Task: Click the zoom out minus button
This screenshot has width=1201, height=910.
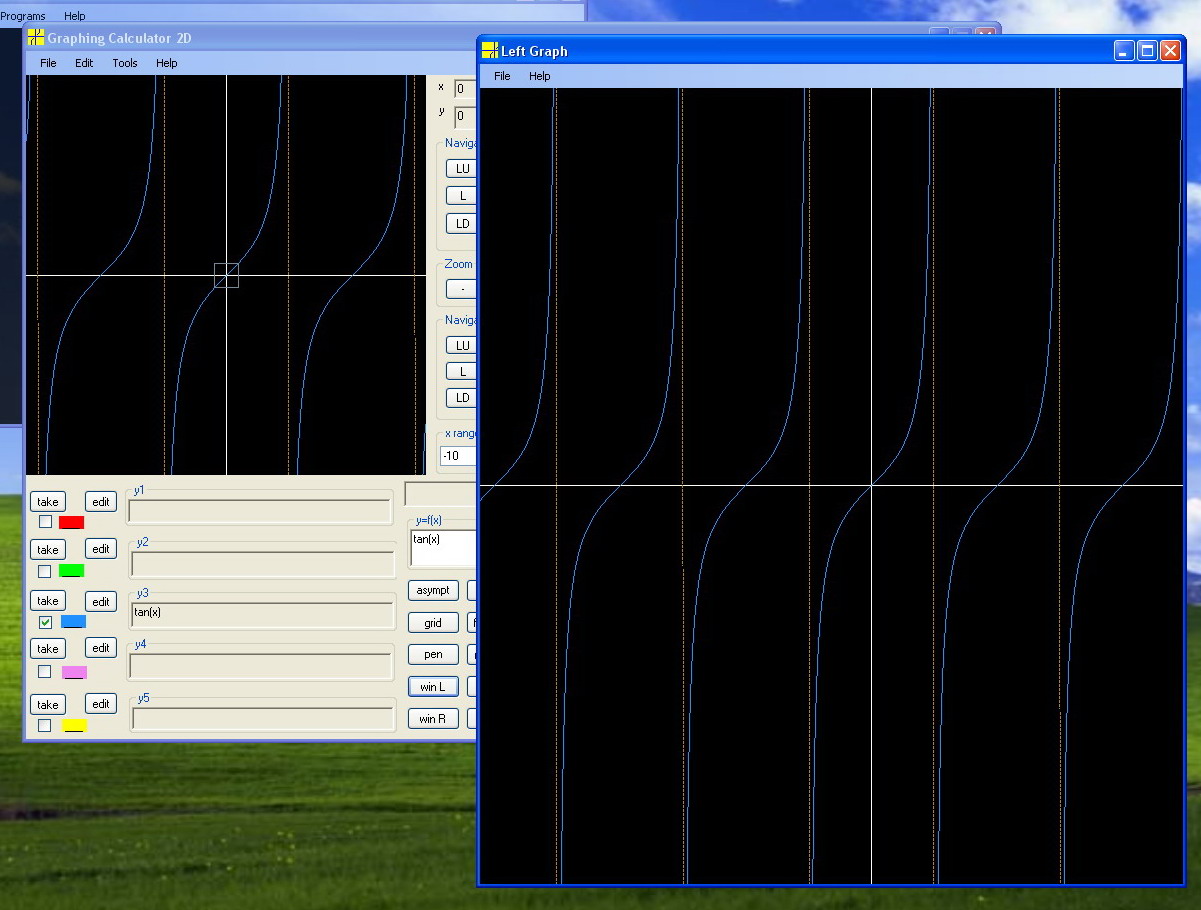Action: click(x=462, y=289)
